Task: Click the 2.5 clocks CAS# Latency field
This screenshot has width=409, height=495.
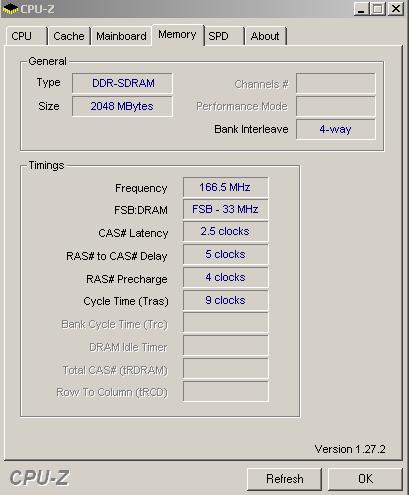Action: pos(225,232)
